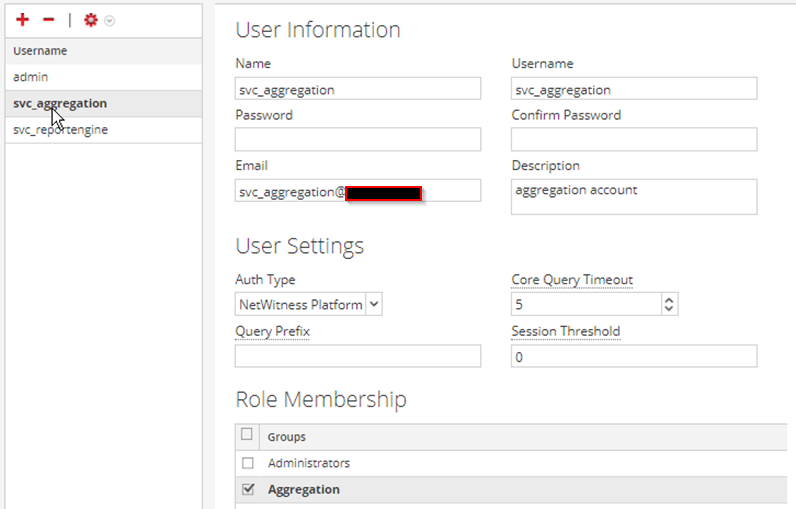
Task: Decrease the Core Query Timeout value
Action: 669,309
